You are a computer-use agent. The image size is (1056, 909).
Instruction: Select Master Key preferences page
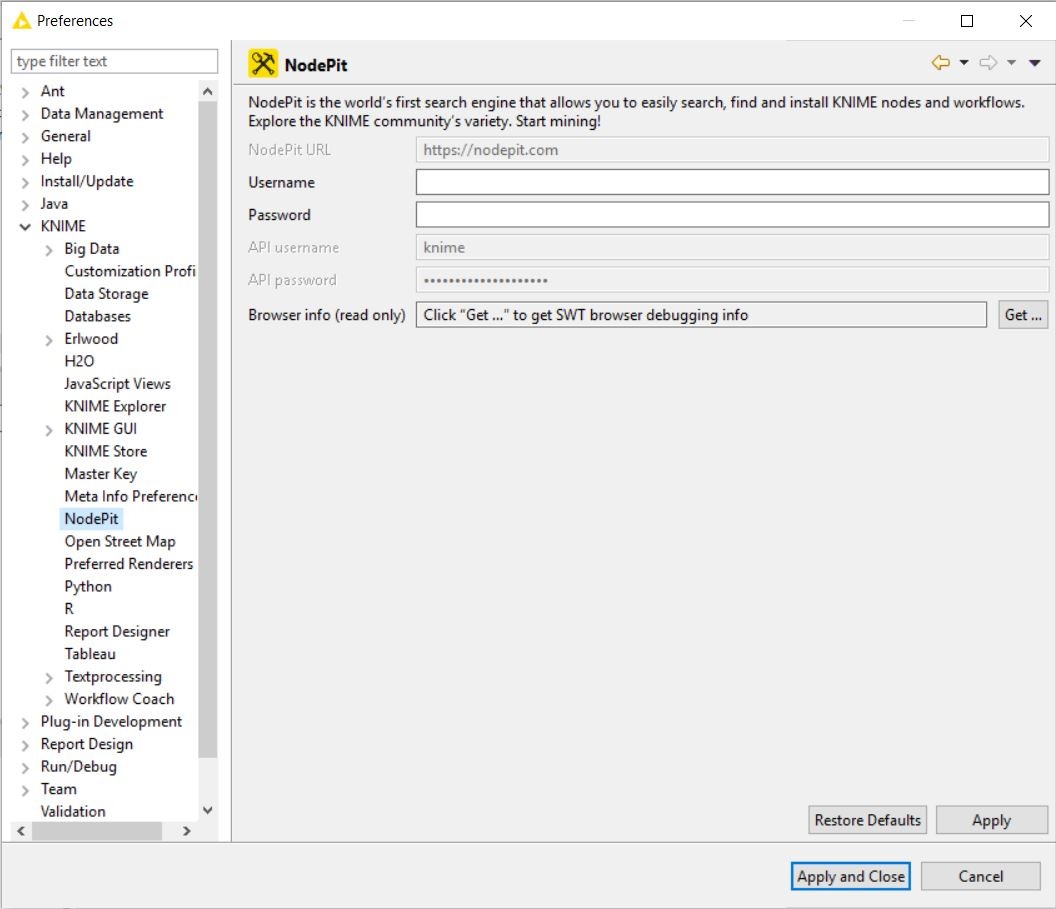click(x=100, y=474)
